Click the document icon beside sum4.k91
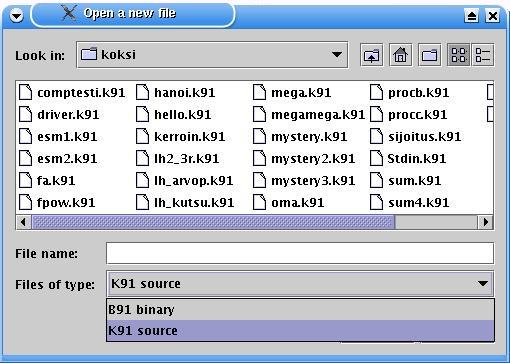The height and width of the screenshot is (363, 510). pos(376,202)
